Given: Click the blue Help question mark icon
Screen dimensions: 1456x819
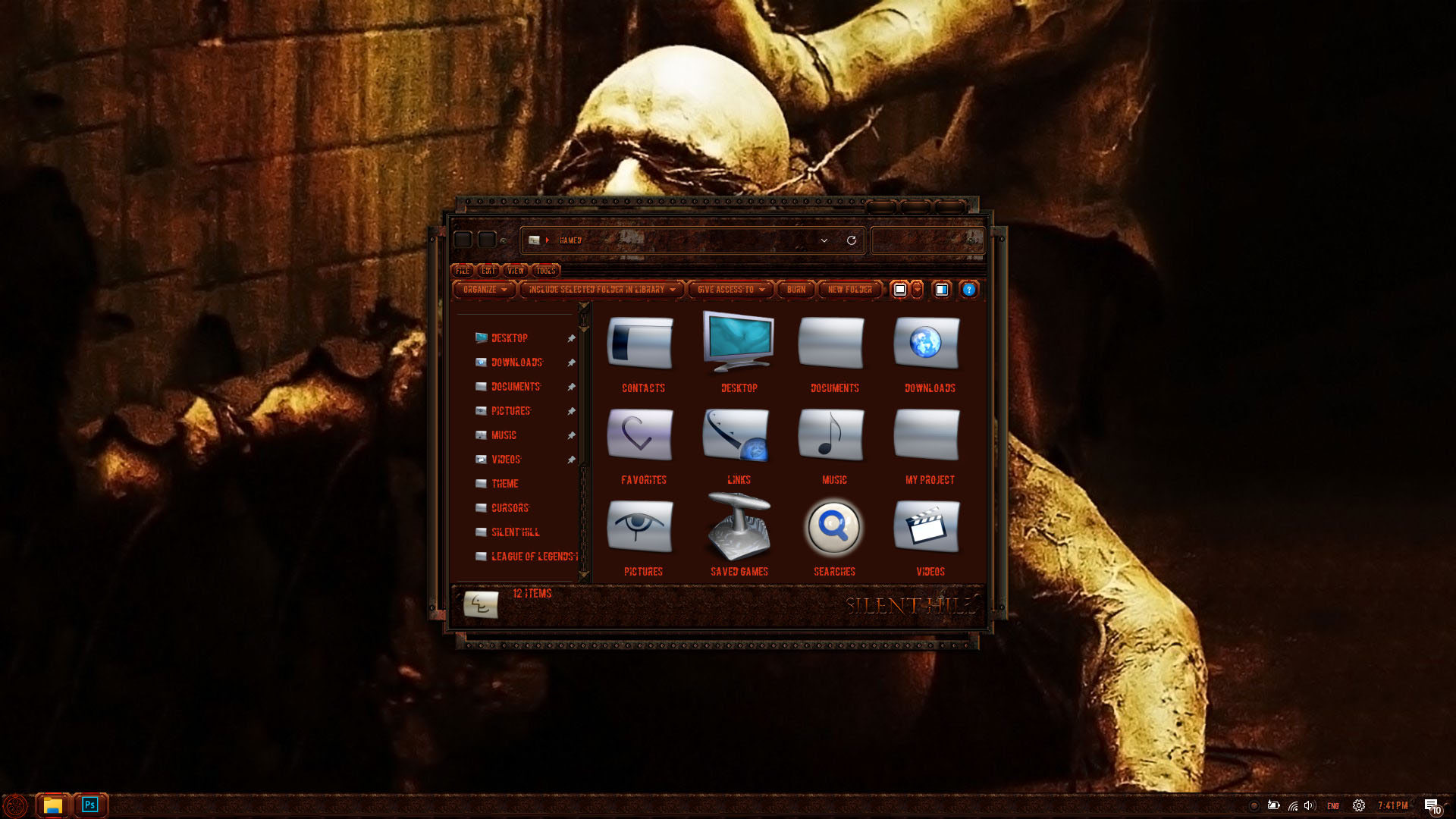Looking at the screenshot, I should (968, 290).
